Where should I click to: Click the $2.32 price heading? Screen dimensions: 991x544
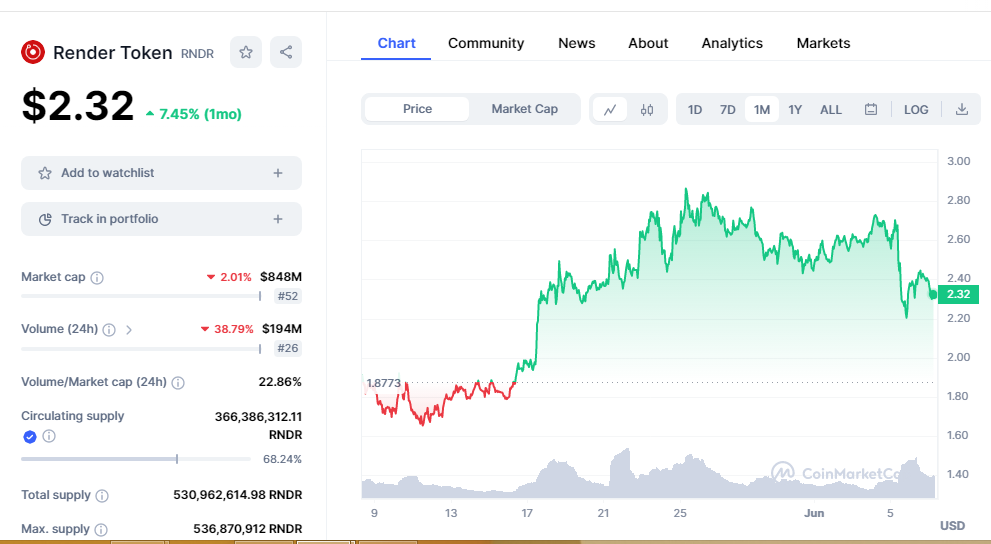pyautogui.click(x=78, y=106)
